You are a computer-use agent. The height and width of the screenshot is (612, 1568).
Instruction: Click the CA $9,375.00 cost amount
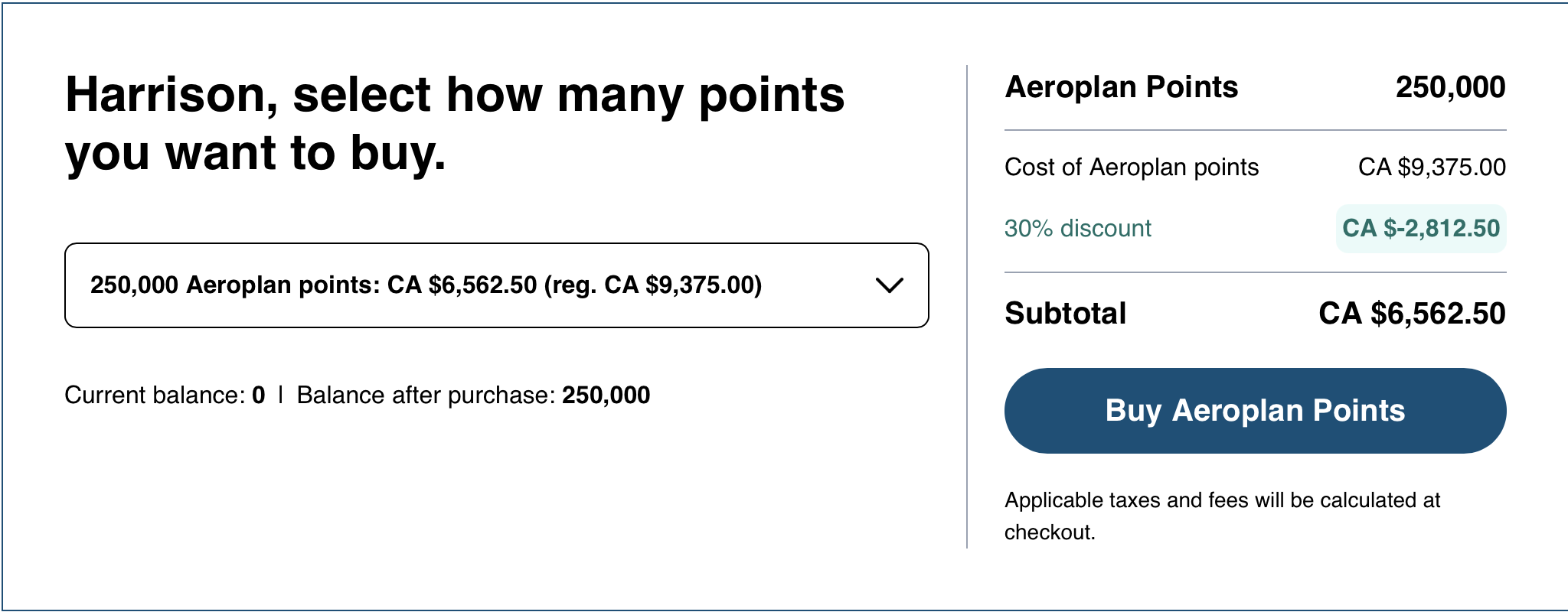click(1432, 167)
